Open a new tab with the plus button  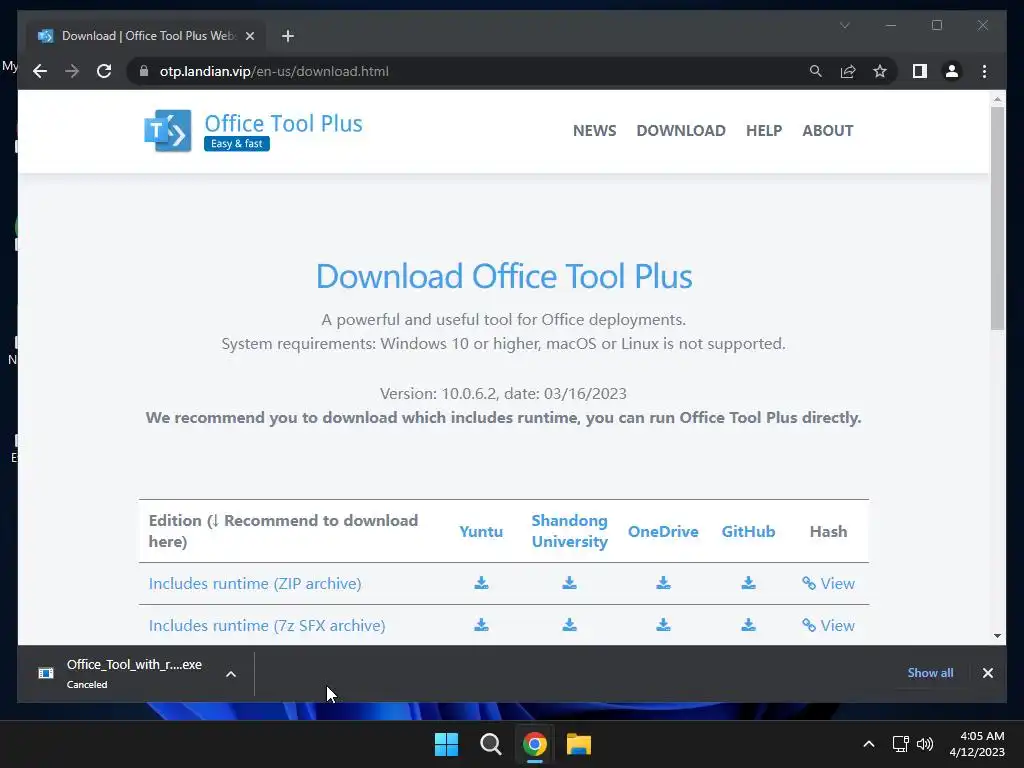pyautogui.click(x=288, y=36)
